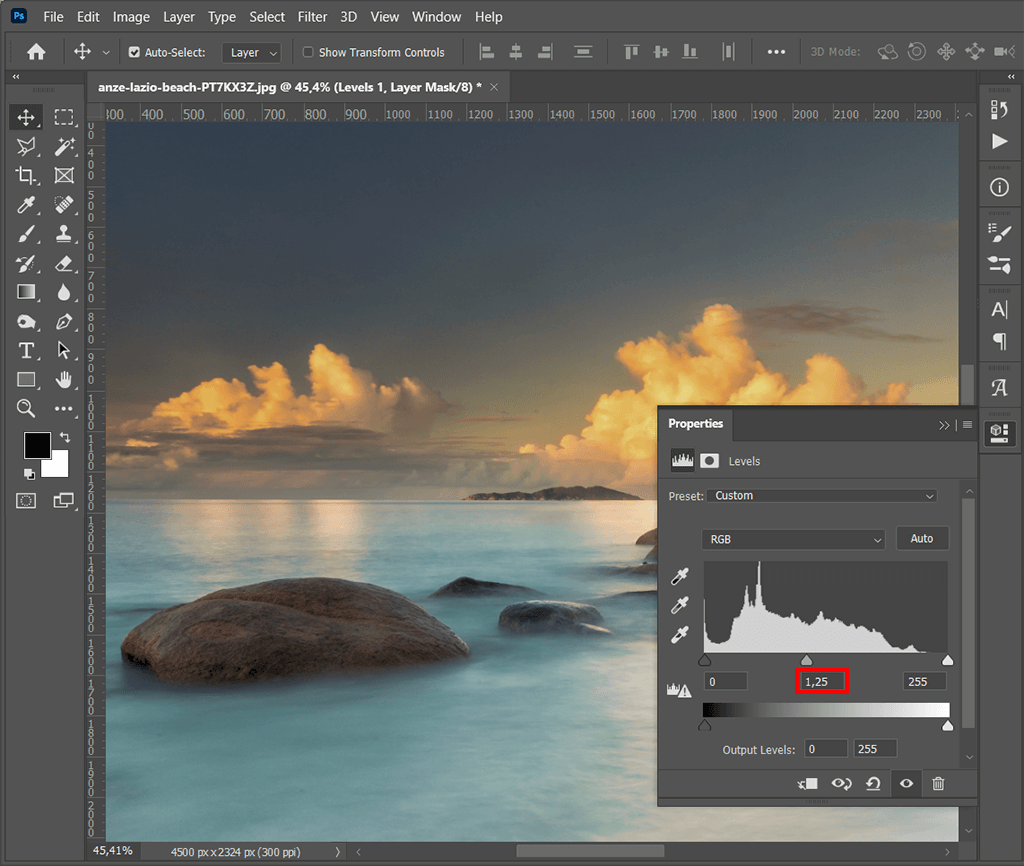Select the Zoom tool
The height and width of the screenshot is (866, 1024).
pyautogui.click(x=26, y=409)
